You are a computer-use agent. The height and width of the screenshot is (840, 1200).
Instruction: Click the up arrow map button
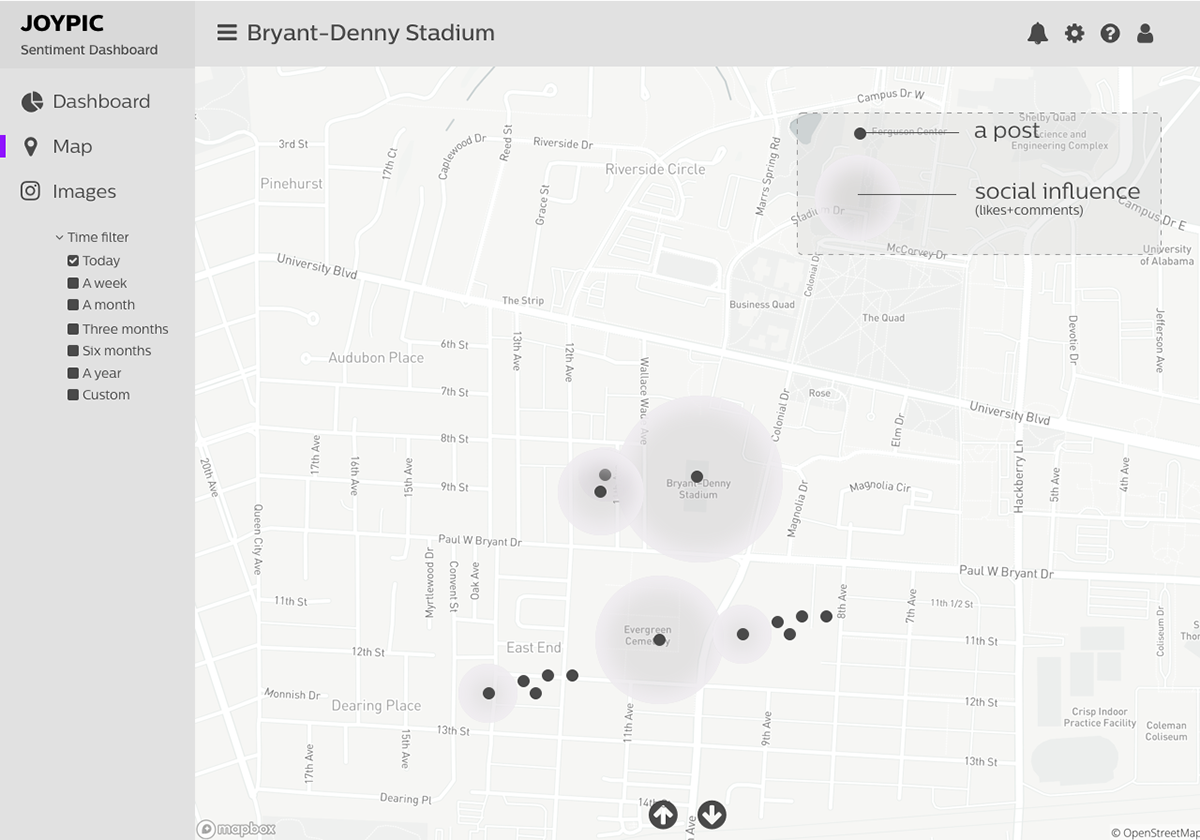[x=663, y=815]
